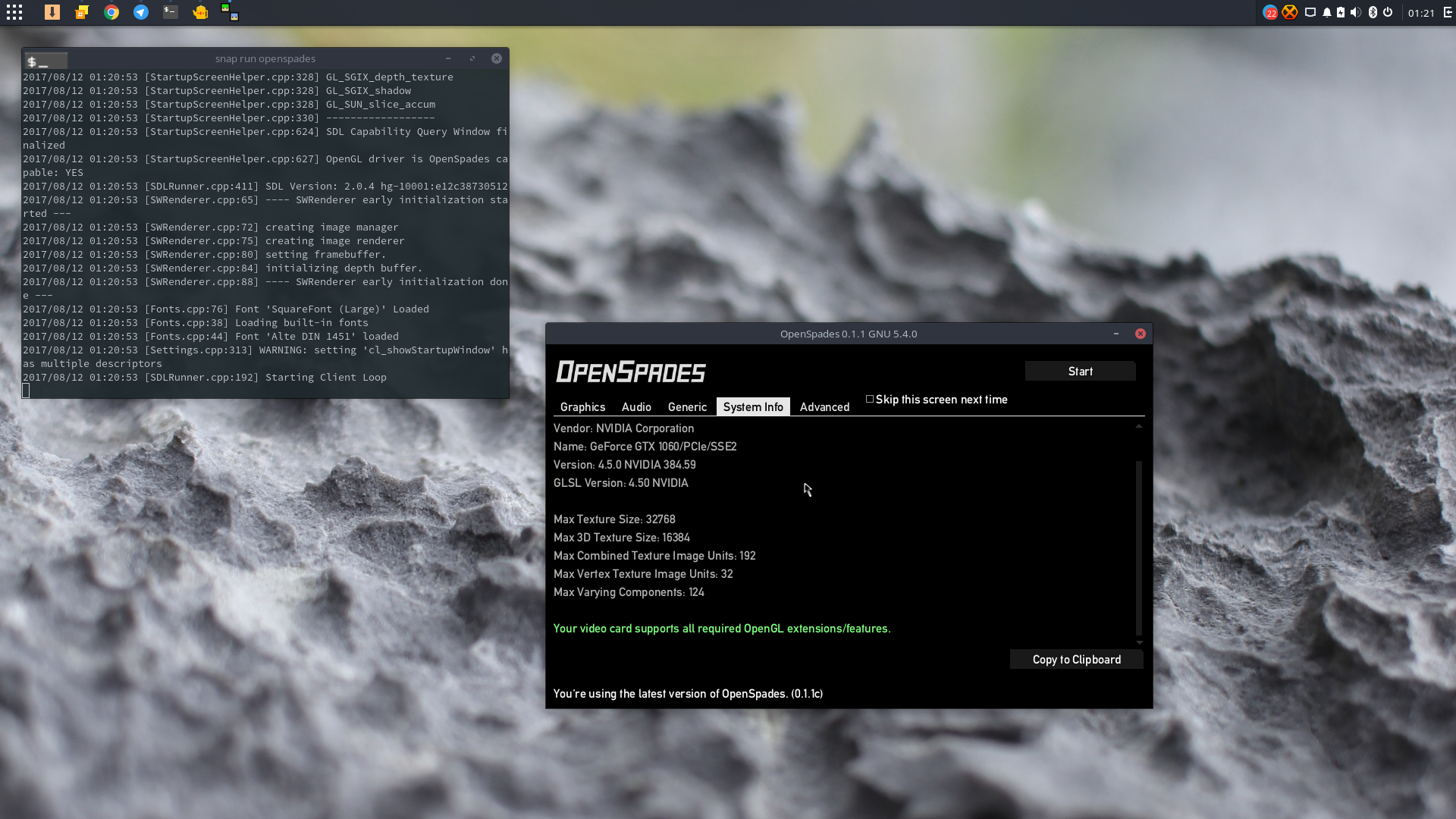Click terminal line about Font 'Alte DIN 1451' loaded

pos(211,336)
